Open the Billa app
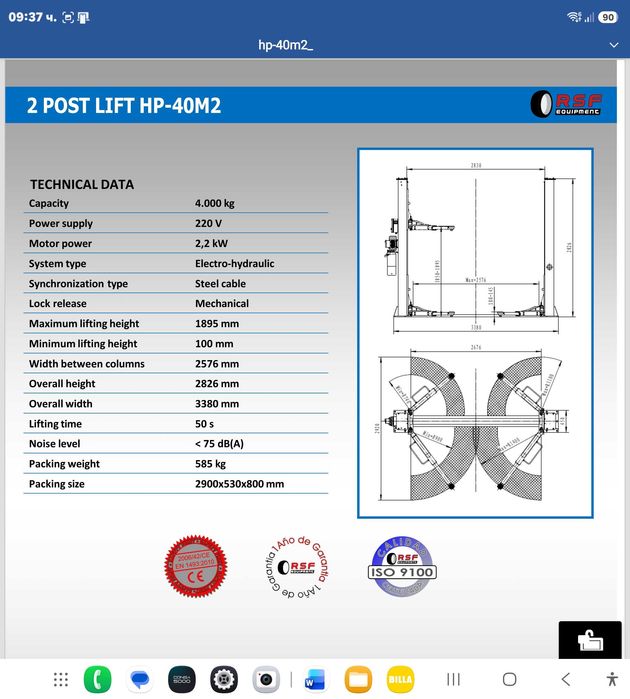The width and height of the screenshot is (630, 699). [x=400, y=679]
